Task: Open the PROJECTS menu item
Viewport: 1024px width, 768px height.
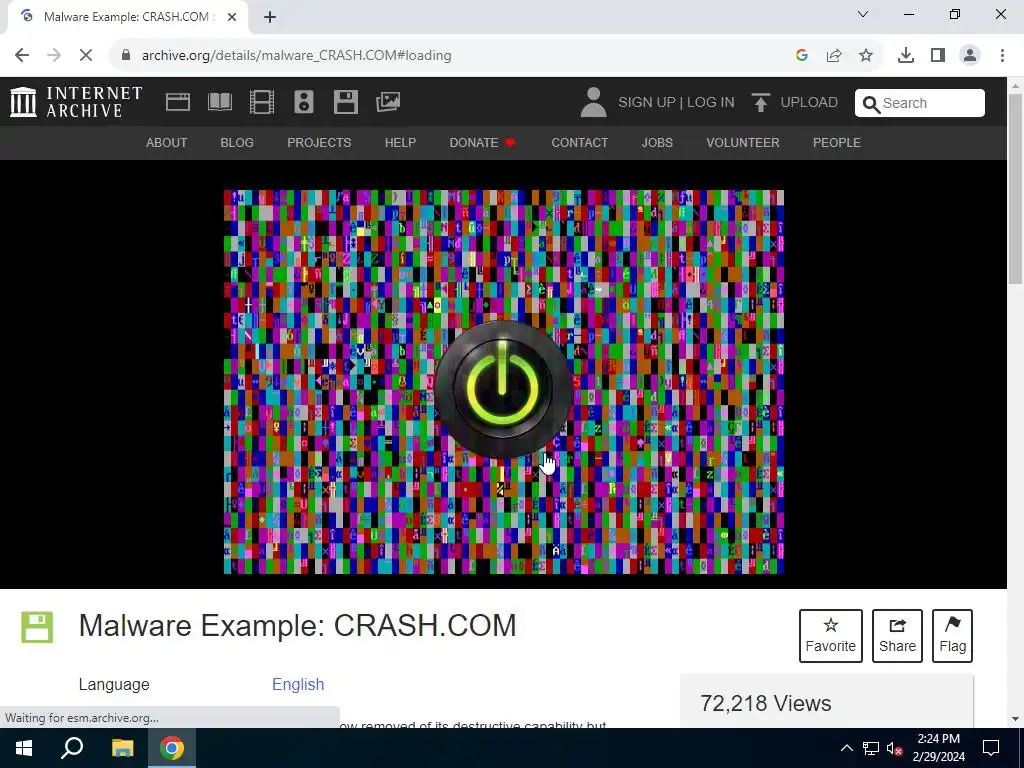Action: coord(319,142)
